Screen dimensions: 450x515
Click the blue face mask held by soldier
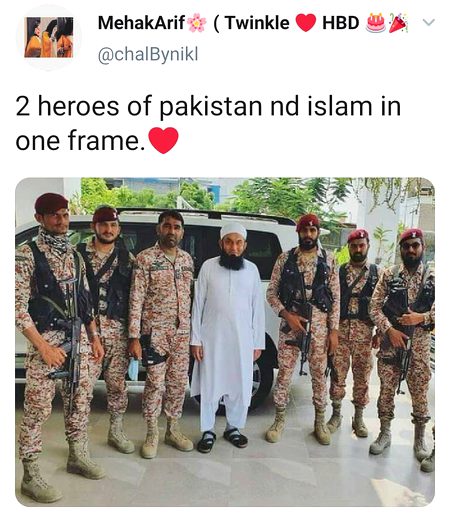[133, 369]
